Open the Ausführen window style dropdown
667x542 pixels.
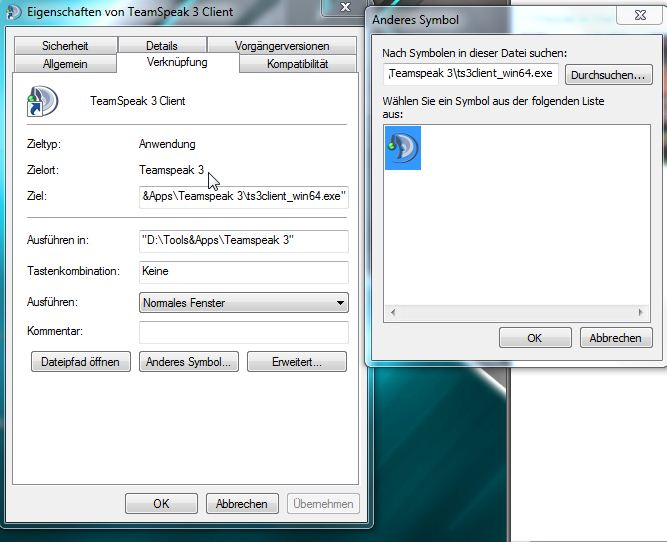point(244,303)
